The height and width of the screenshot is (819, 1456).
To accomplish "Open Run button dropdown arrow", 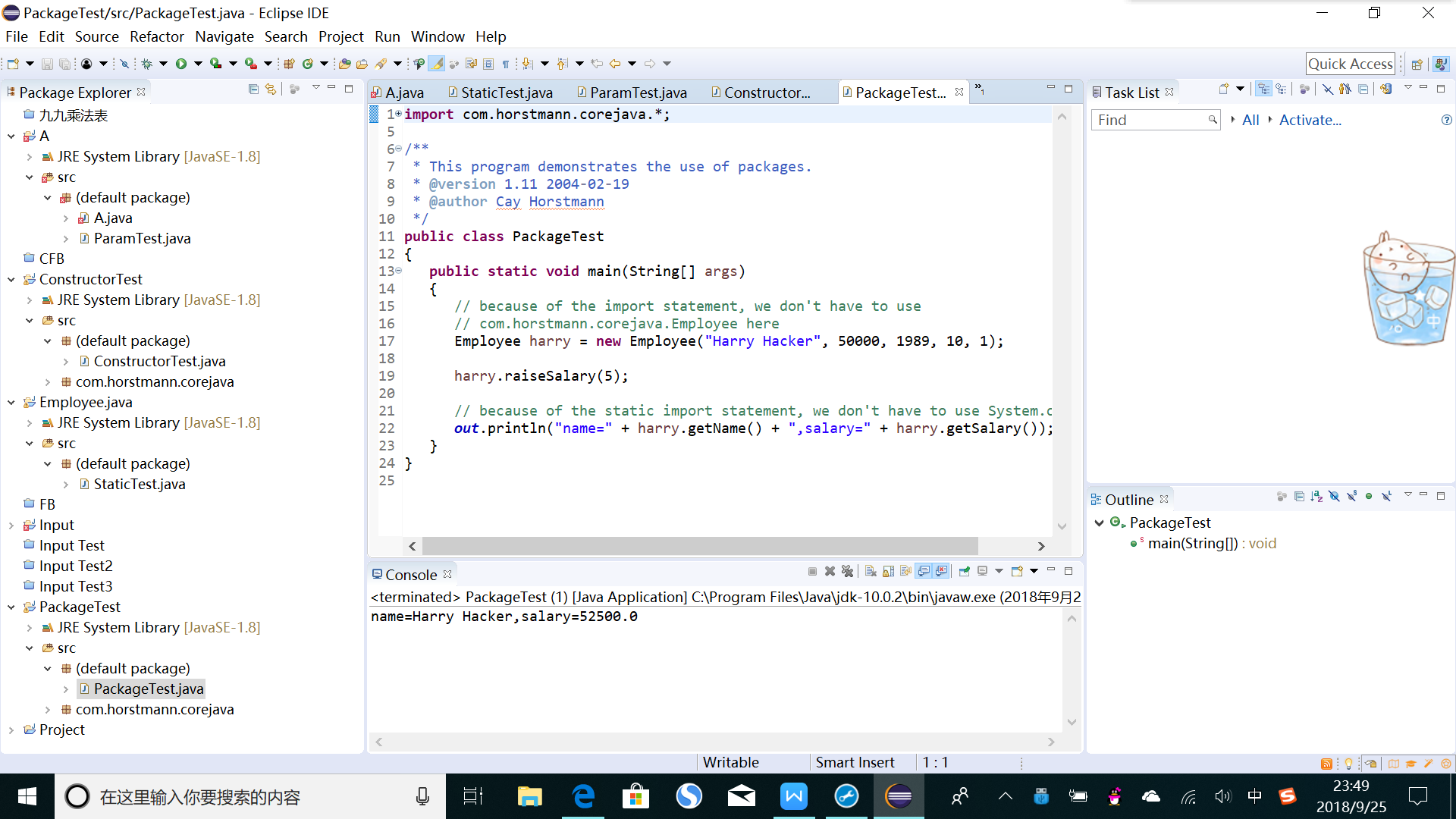I will [x=198, y=64].
